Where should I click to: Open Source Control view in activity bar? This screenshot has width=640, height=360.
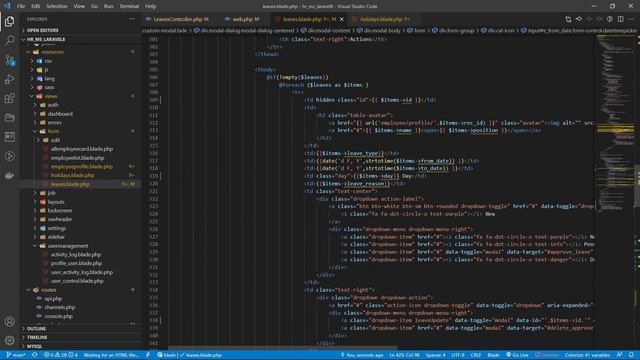coord(9,60)
